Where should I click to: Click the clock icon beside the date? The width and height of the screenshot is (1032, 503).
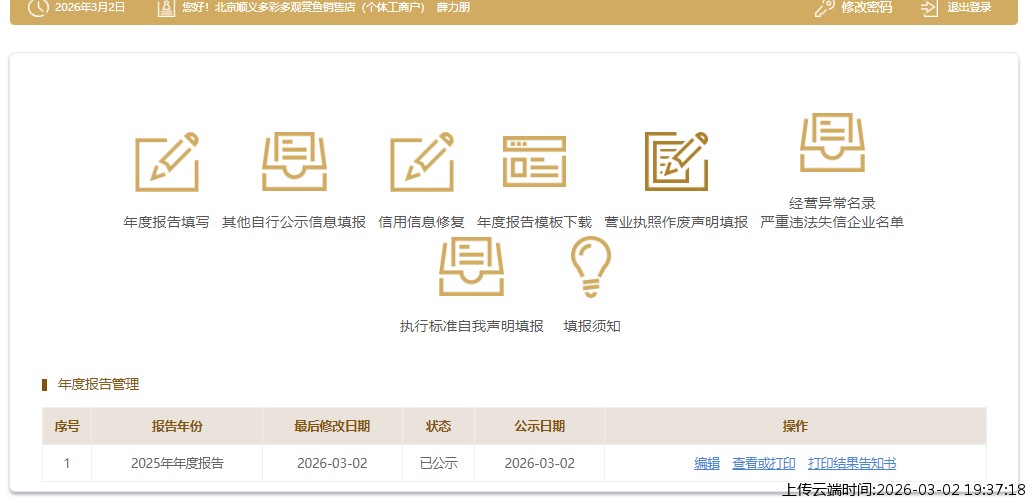pyautogui.click(x=37, y=8)
